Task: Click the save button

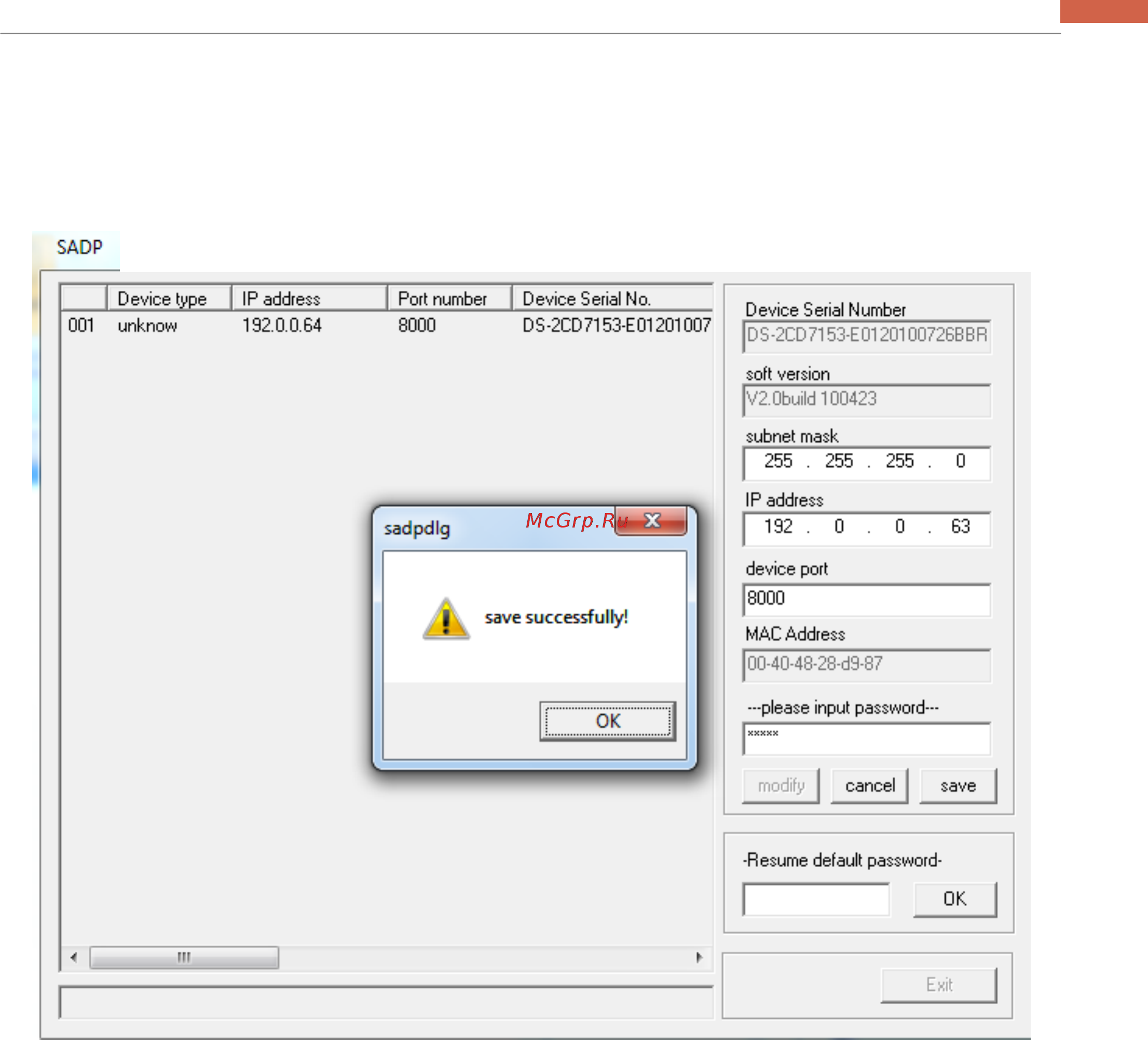Action: point(958,786)
